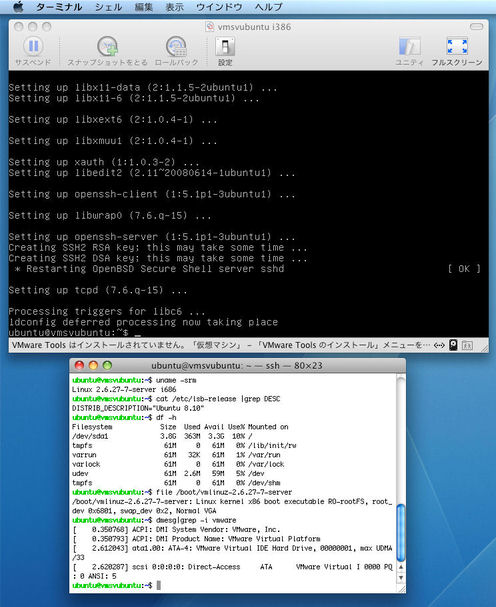The width and height of the screenshot is (496, 607).
Task: Click the "Mounted on" header text
Action: [x=268, y=427]
